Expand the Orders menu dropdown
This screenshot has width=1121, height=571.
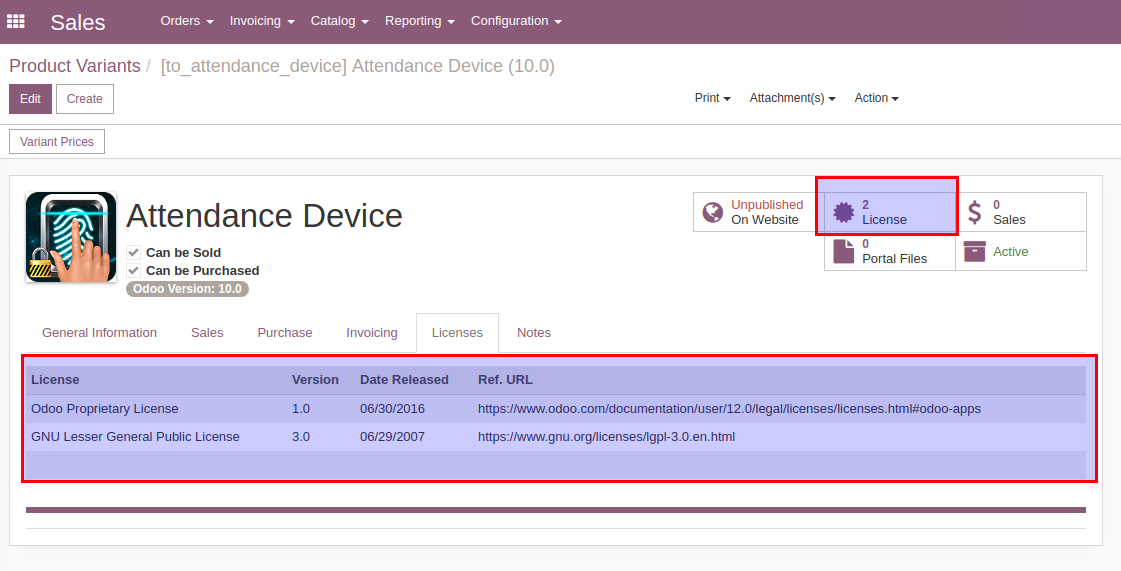(187, 21)
